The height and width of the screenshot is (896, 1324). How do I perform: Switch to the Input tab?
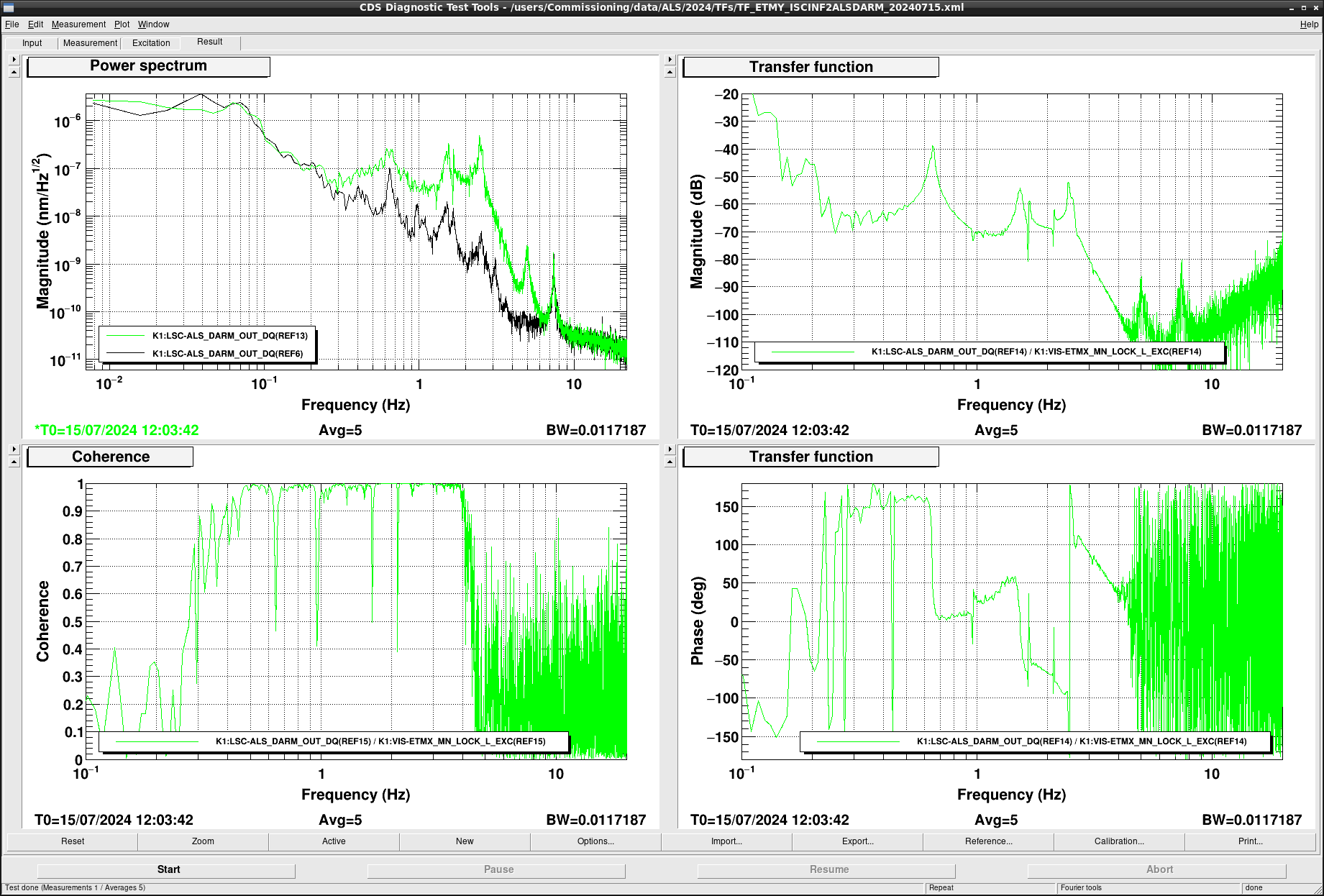(x=32, y=43)
